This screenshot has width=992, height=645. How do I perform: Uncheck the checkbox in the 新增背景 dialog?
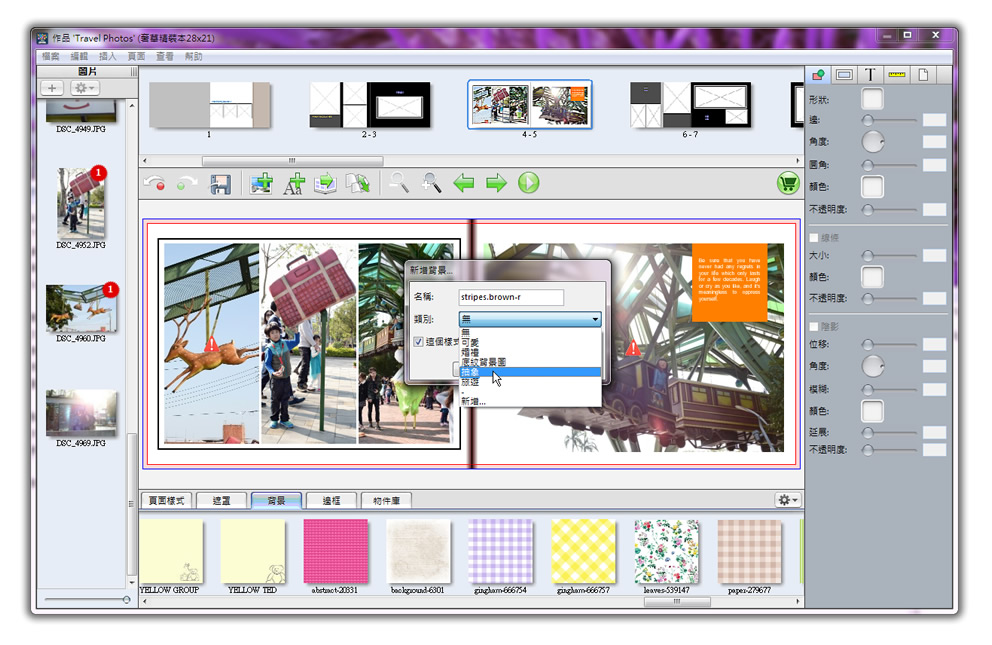pos(419,342)
